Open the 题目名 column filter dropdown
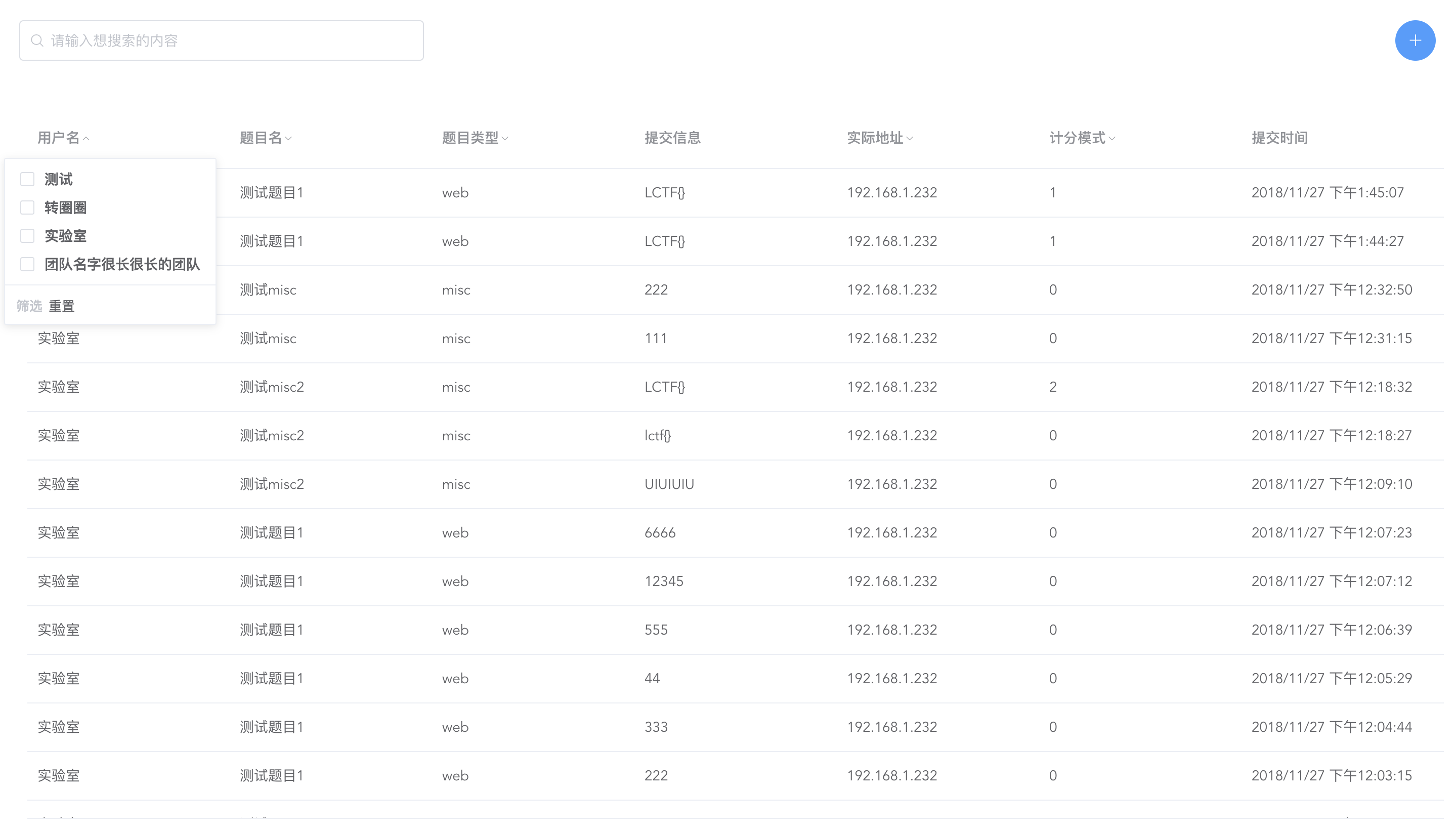Image resolution: width=1456 pixels, height=831 pixels. pos(289,139)
